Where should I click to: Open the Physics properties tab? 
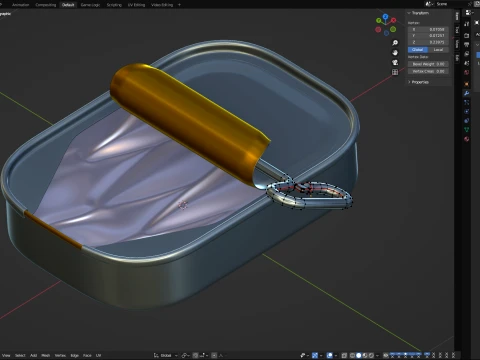(x=467, y=111)
